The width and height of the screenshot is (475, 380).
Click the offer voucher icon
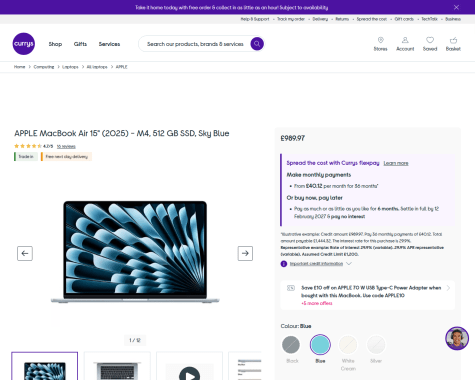click(291, 288)
